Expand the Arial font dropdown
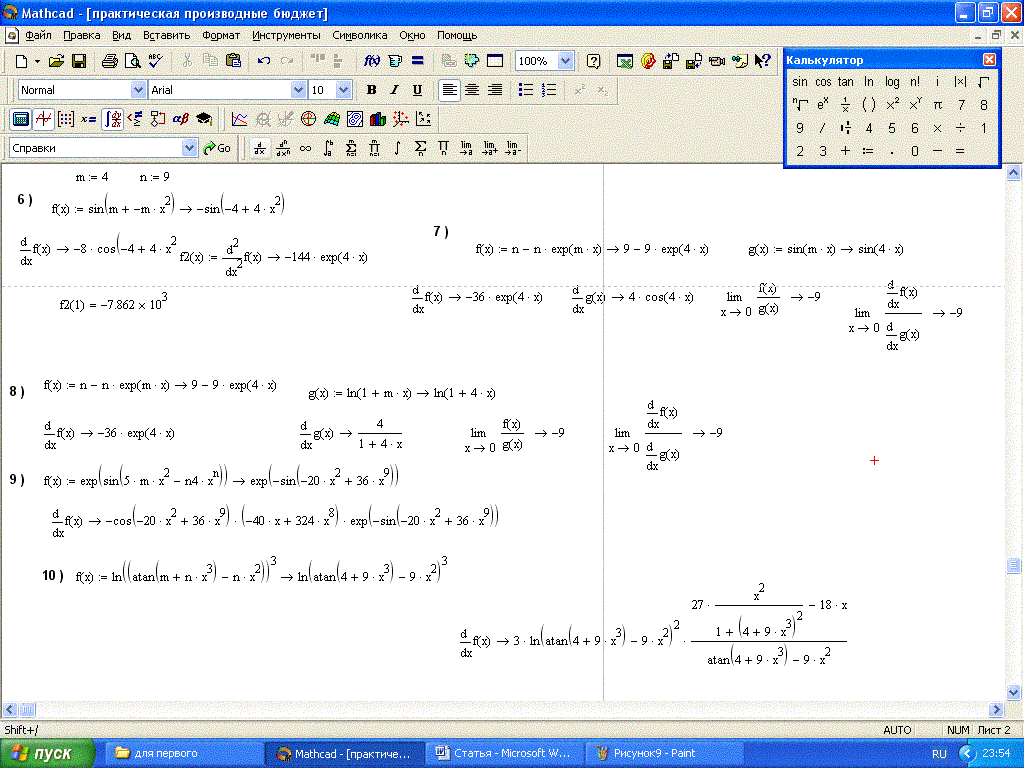This screenshot has height=768, width=1024. pyautogui.click(x=297, y=90)
